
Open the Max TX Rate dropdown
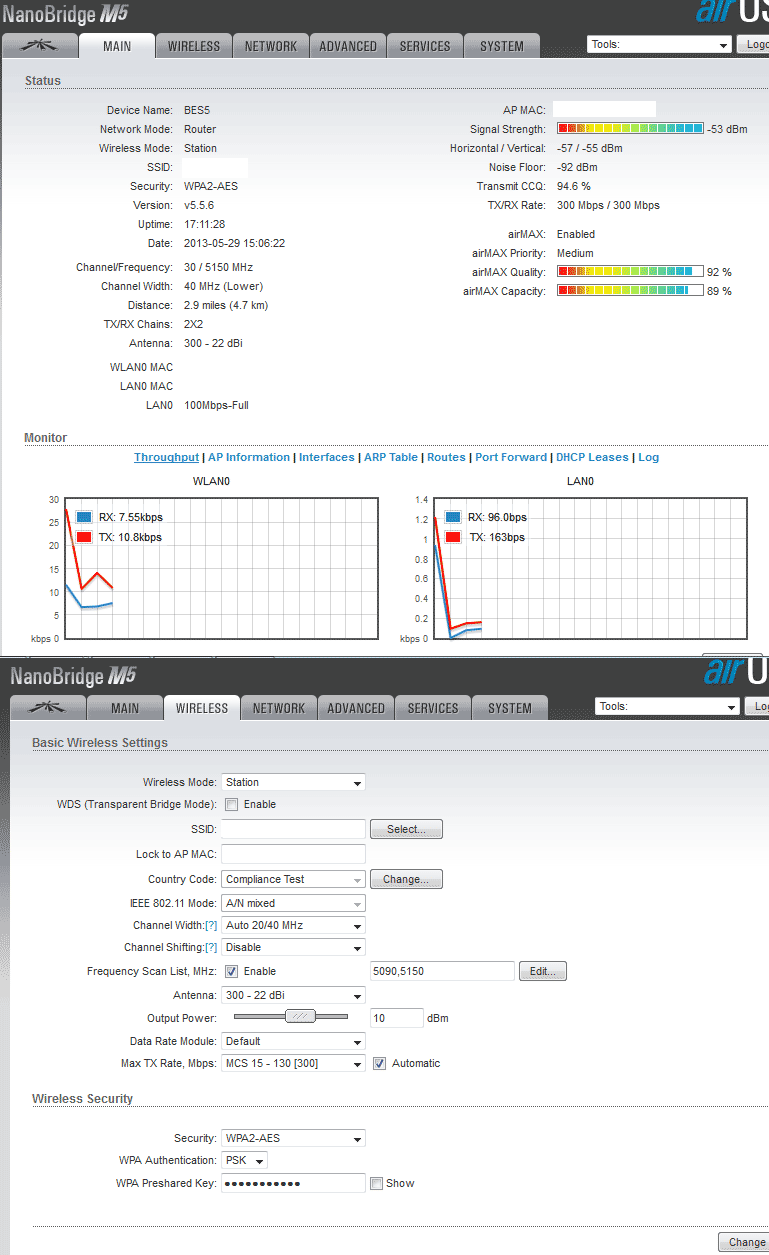(x=293, y=1063)
